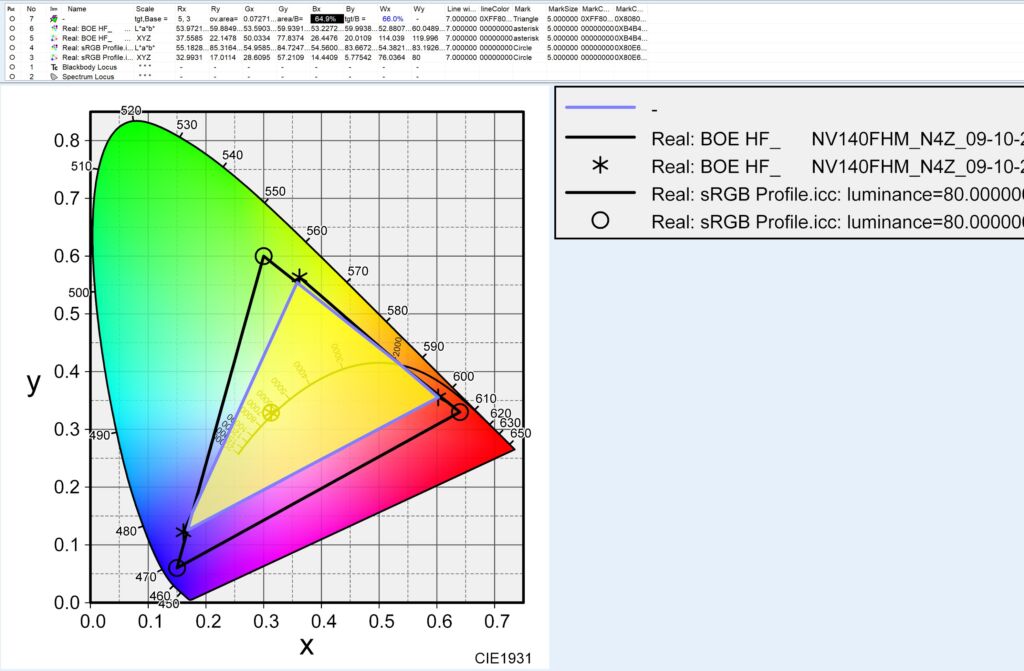Click the Rx value 55.1828 cell
The height and width of the screenshot is (671, 1024).
click(x=191, y=48)
